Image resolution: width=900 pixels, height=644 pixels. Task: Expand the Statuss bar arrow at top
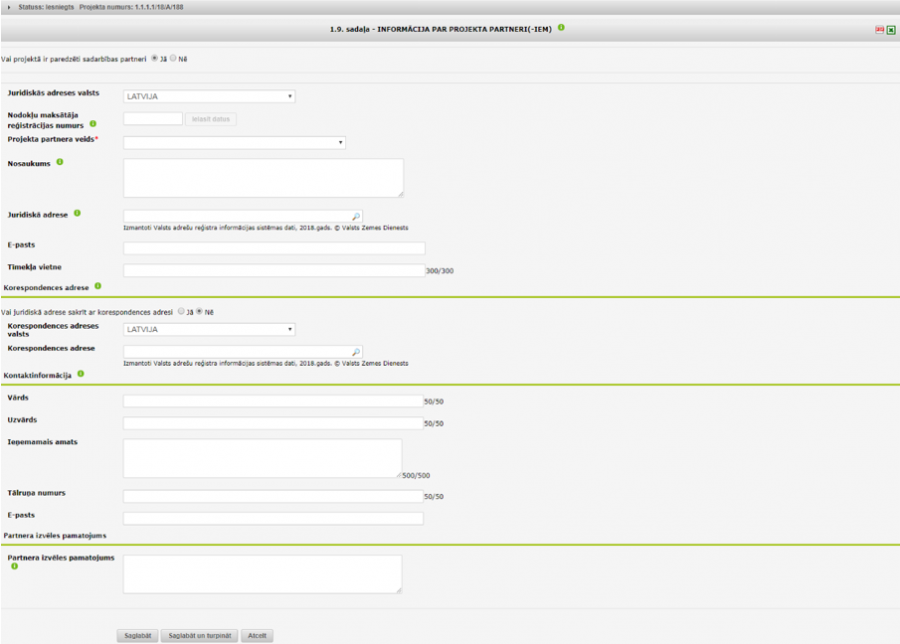tap(8, 7)
